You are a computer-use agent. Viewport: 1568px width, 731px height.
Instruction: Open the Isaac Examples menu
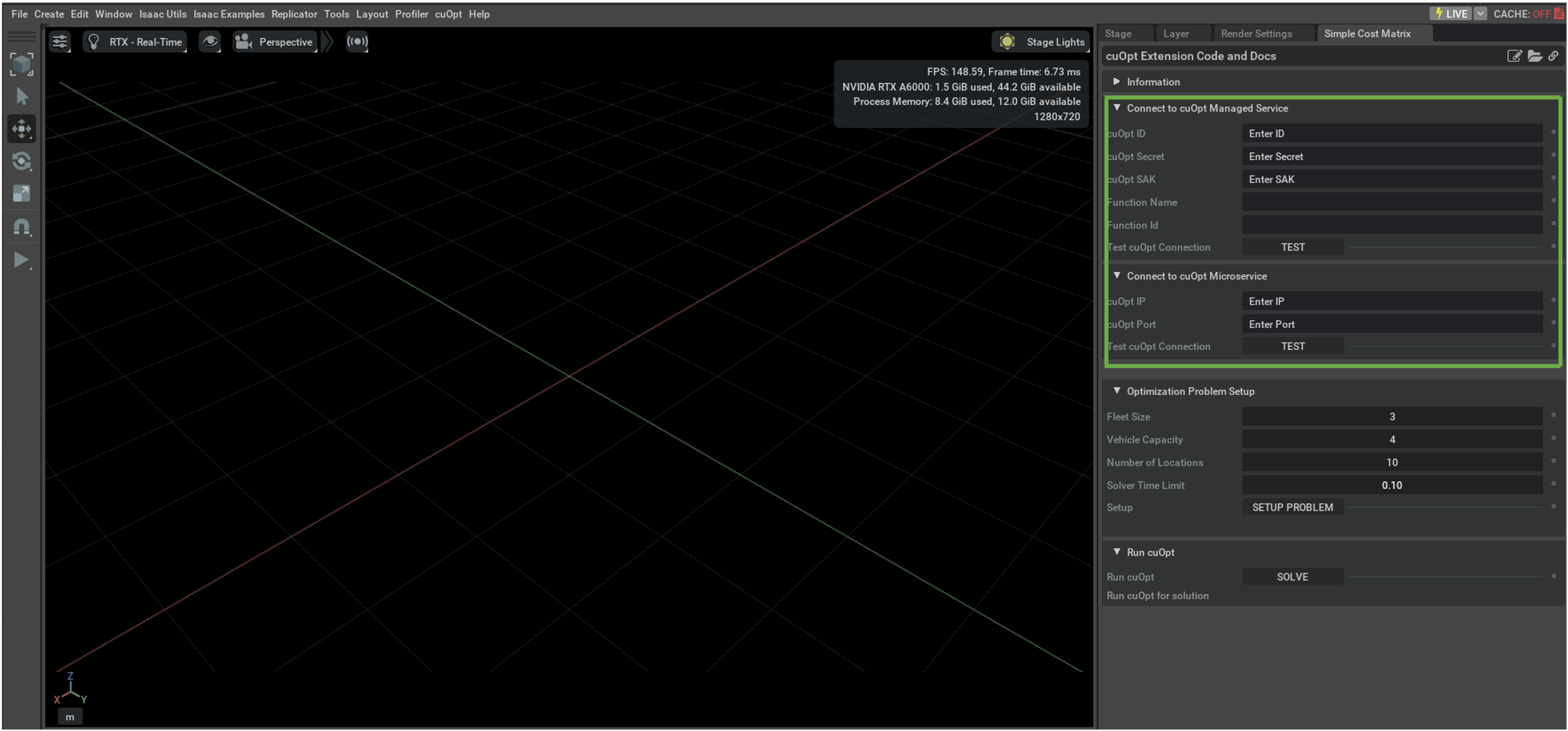click(x=229, y=14)
